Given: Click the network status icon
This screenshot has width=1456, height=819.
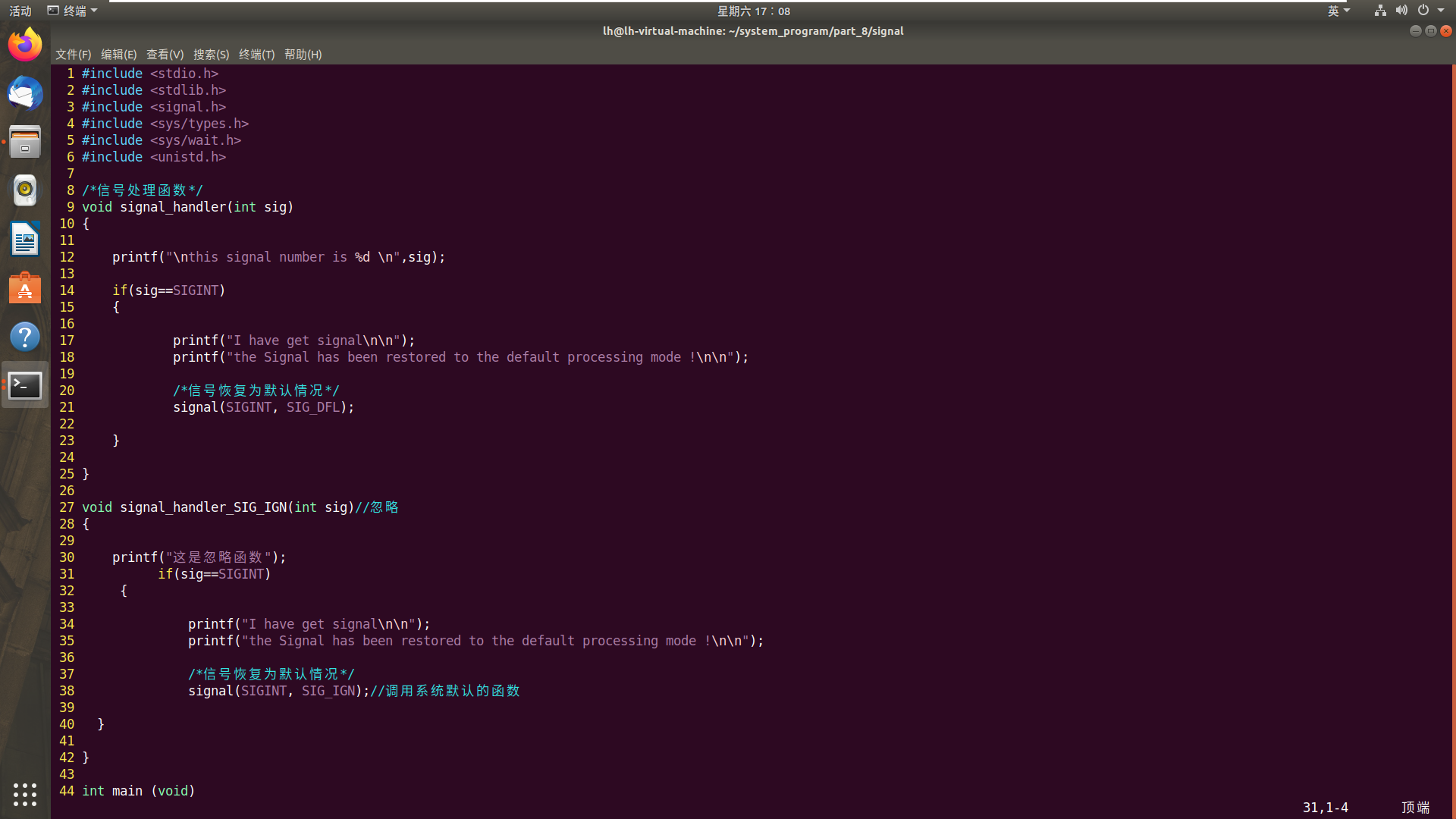Looking at the screenshot, I should coord(1380,11).
